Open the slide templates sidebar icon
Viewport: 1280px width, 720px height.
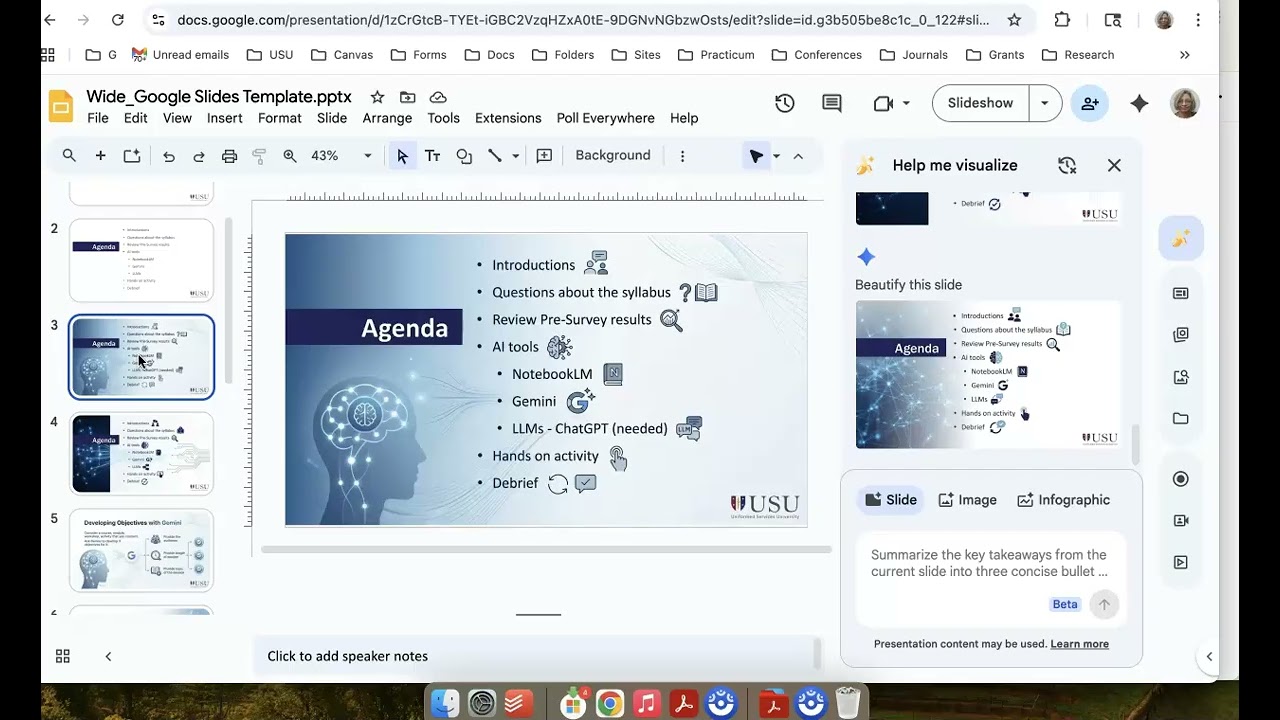click(x=1181, y=293)
